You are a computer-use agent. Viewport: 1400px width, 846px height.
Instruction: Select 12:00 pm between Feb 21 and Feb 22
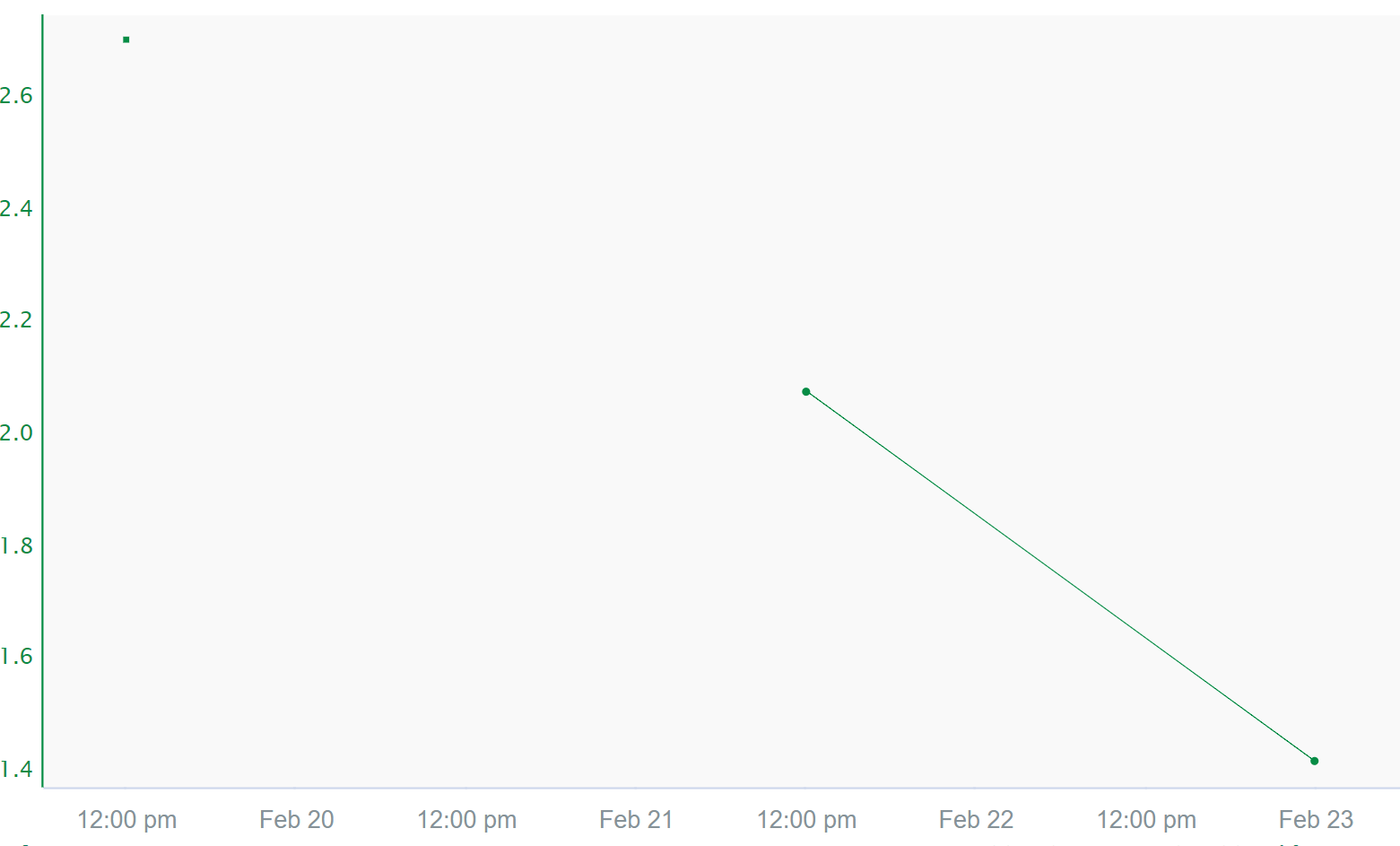(806, 819)
